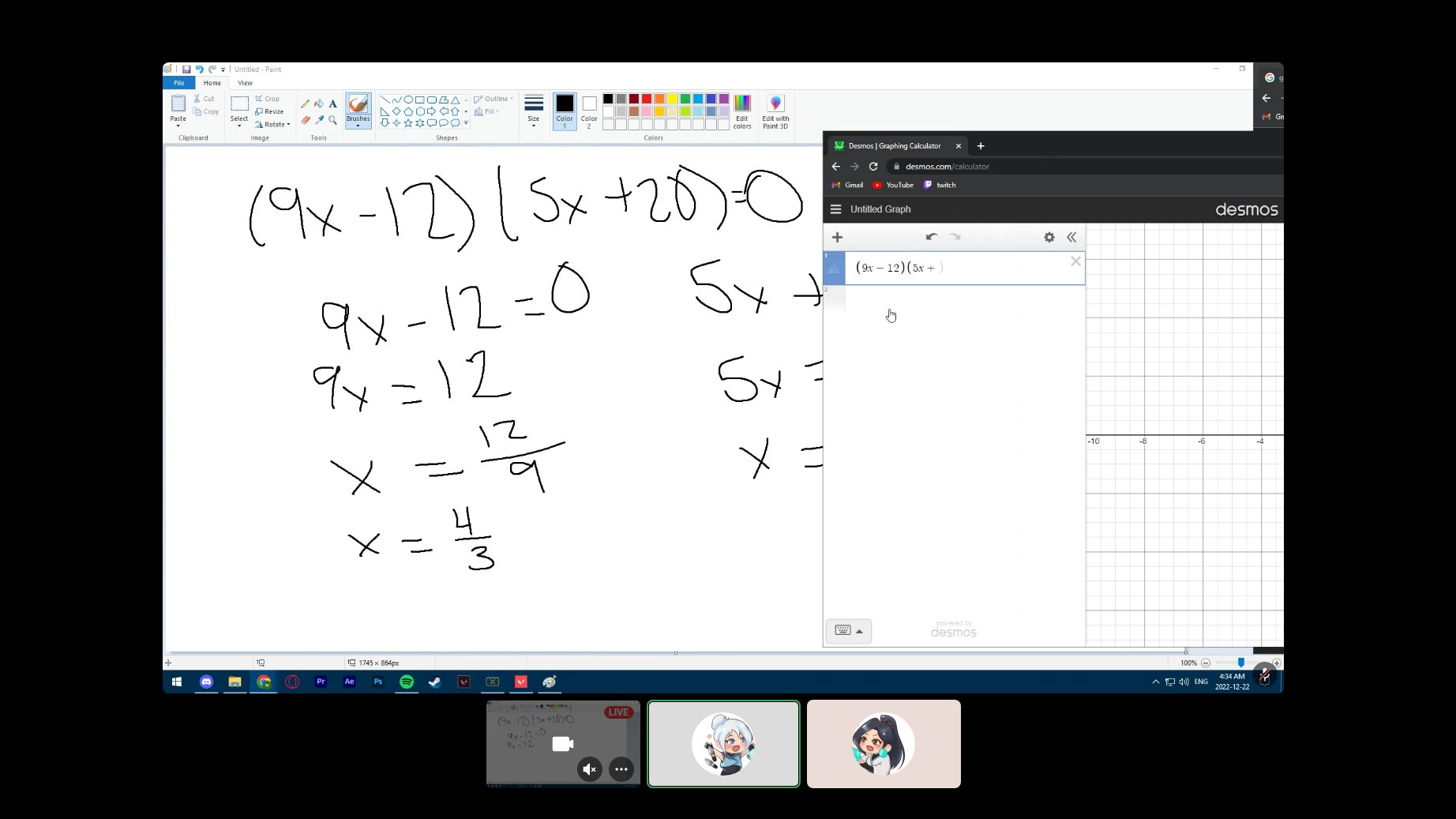1456x819 pixels.
Task: Toggle the expression 1 visibility icon in Desmos
Action: [834, 269]
